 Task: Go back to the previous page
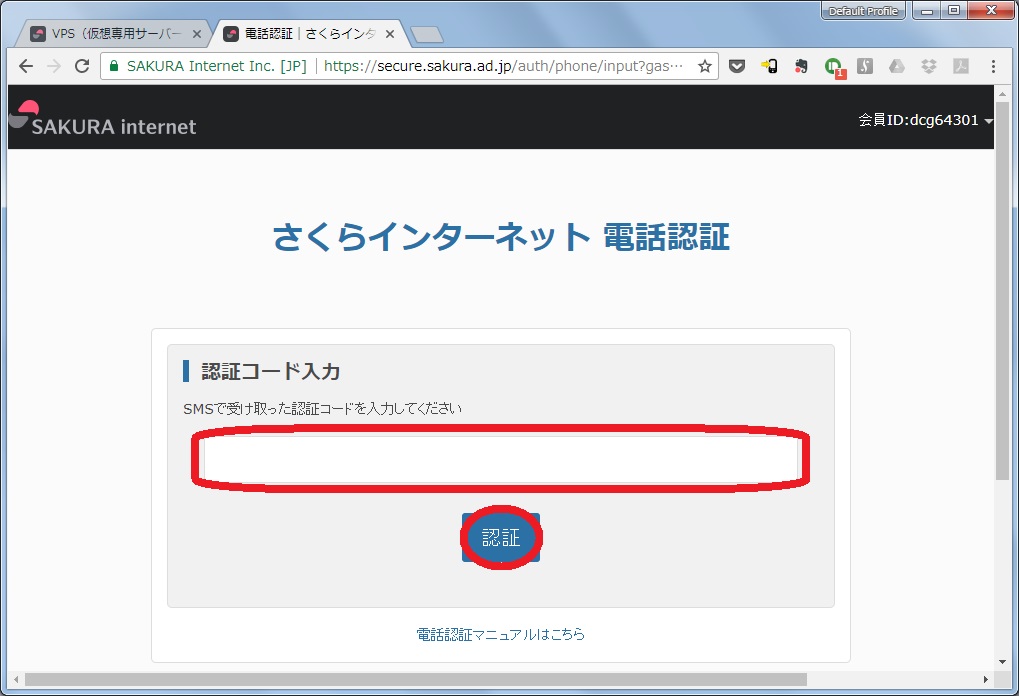pos(25,66)
